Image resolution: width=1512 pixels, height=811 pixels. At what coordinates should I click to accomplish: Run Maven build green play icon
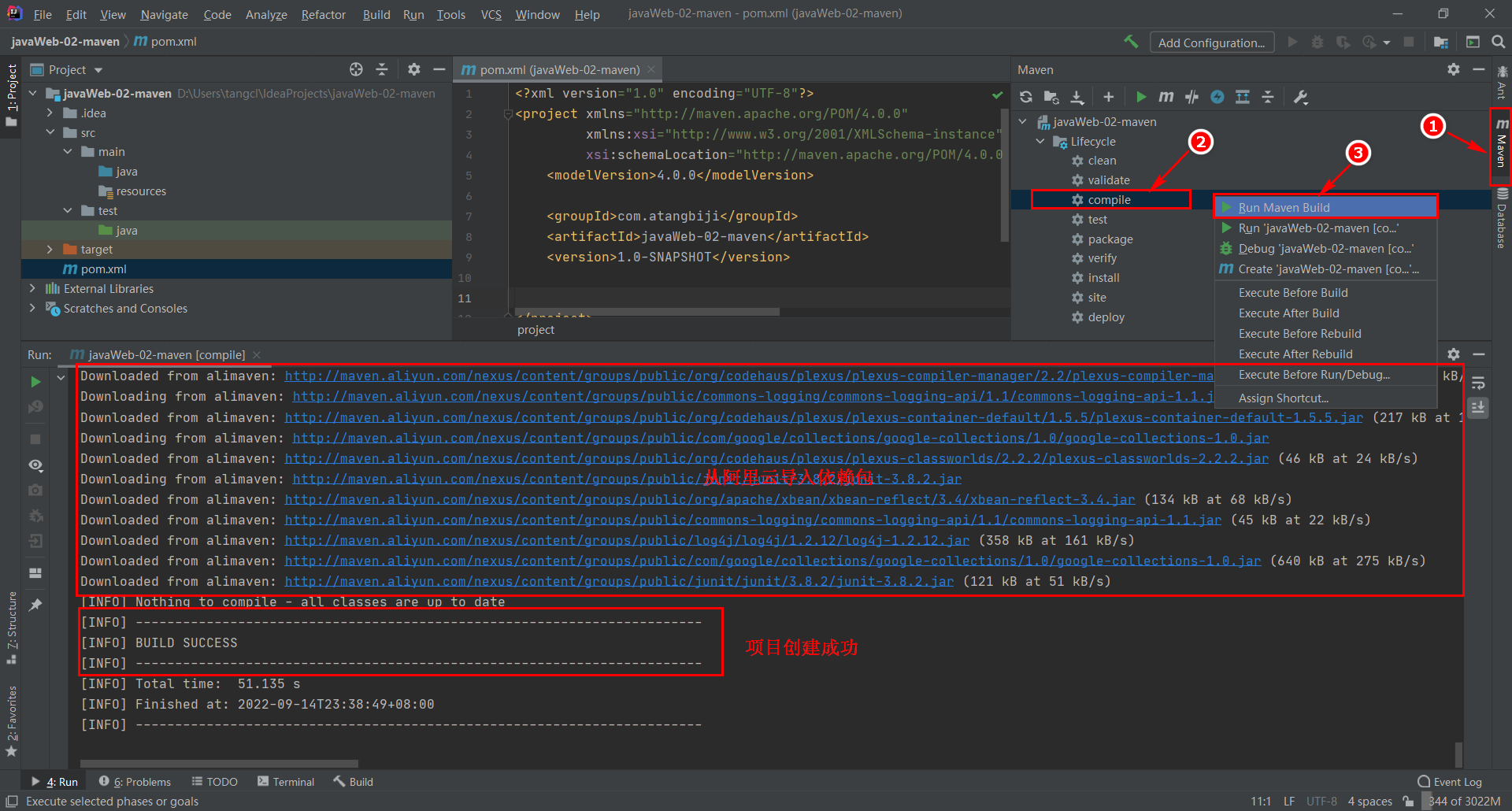[1140, 97]
